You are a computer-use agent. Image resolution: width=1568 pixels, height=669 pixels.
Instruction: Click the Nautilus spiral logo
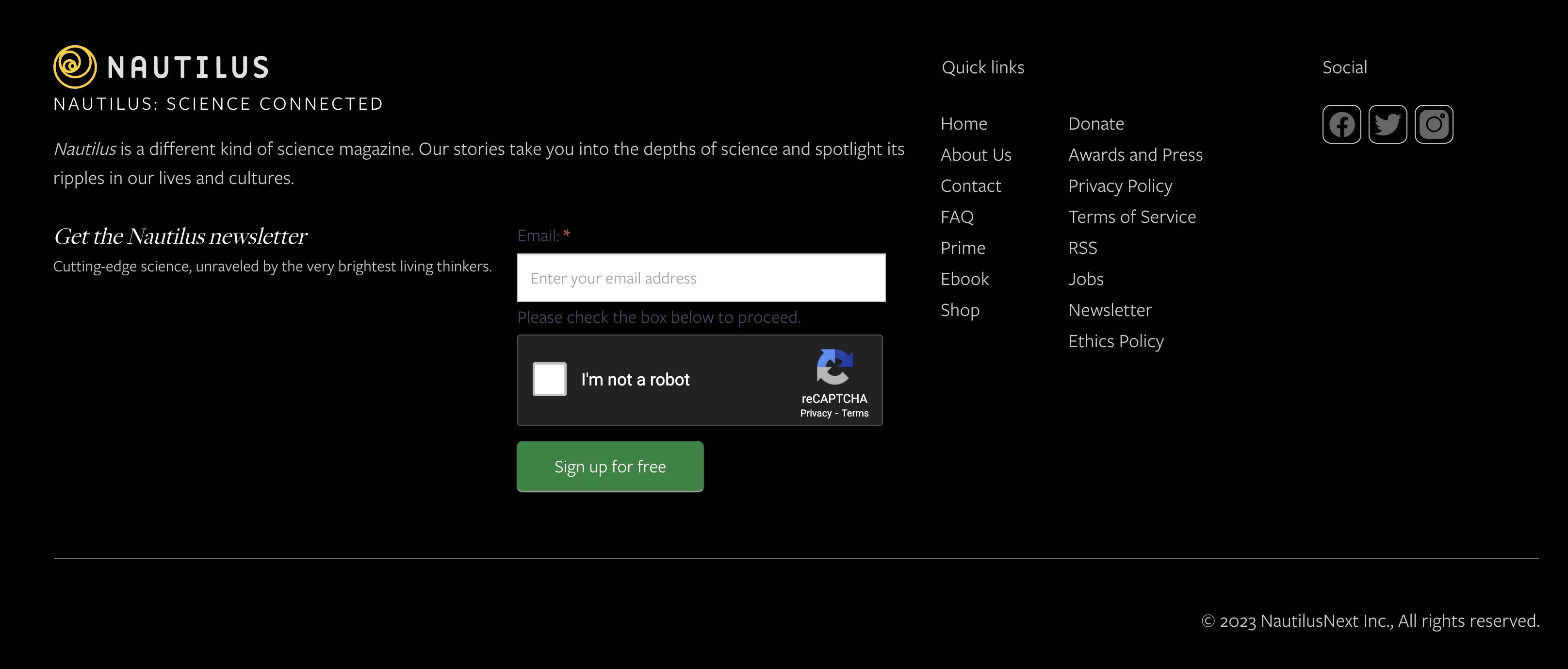pos(75,67)
